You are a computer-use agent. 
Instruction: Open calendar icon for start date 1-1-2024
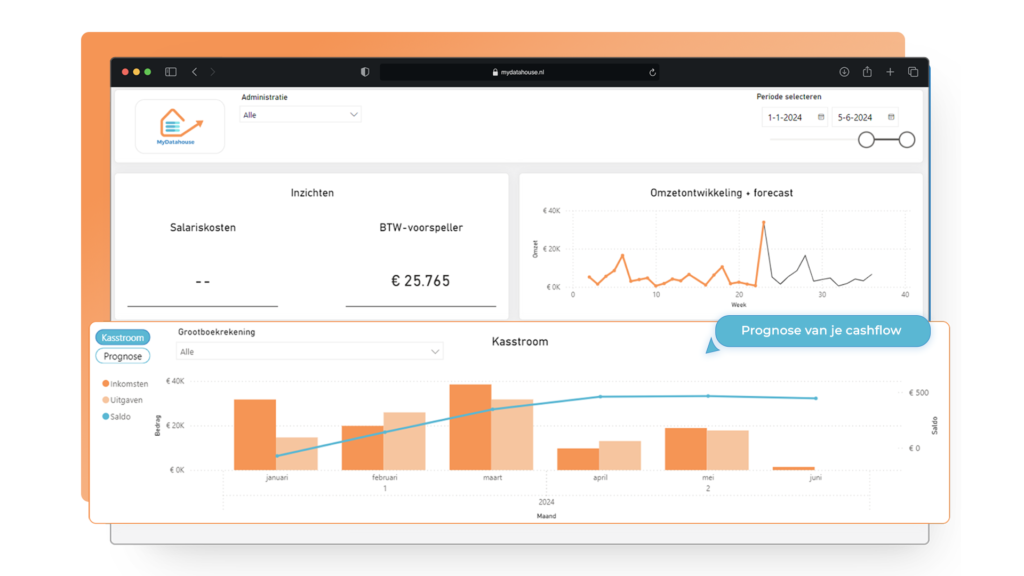(x=821, y=117)
